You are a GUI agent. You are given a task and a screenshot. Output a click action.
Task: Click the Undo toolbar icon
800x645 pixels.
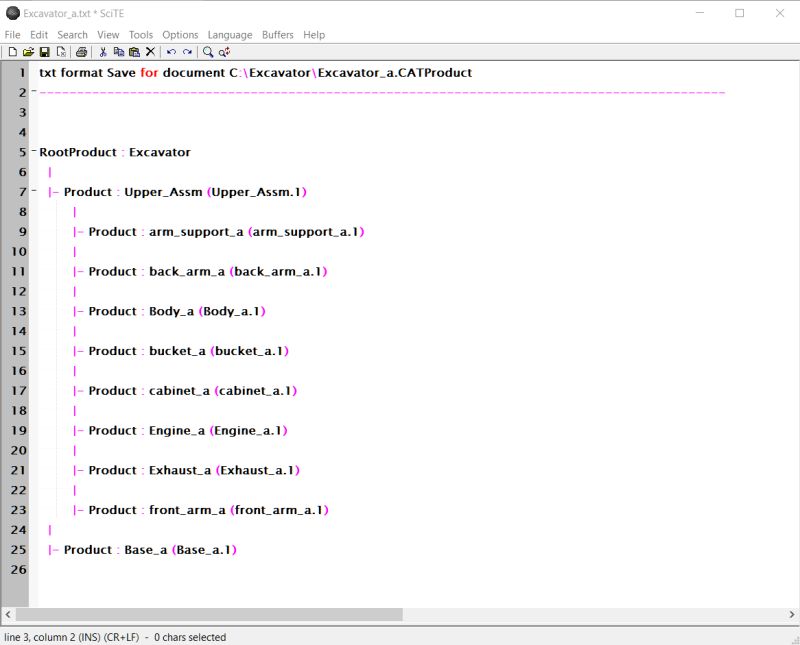tap(171, 52)
